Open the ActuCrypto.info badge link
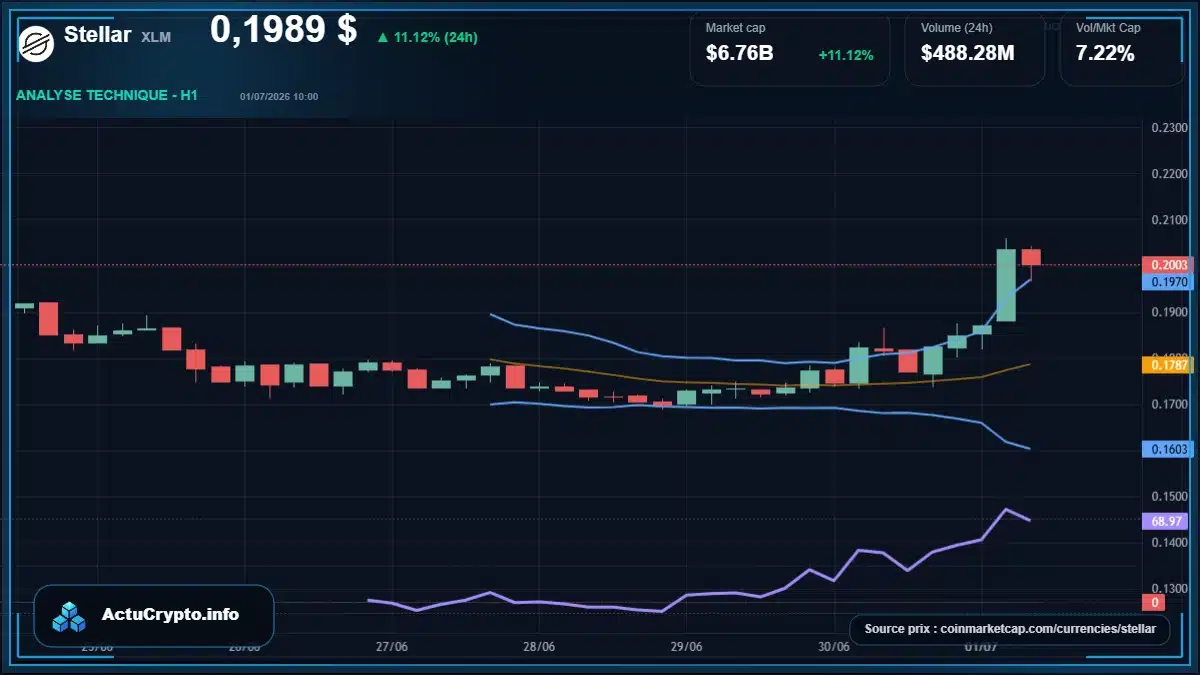 point(154,615)
